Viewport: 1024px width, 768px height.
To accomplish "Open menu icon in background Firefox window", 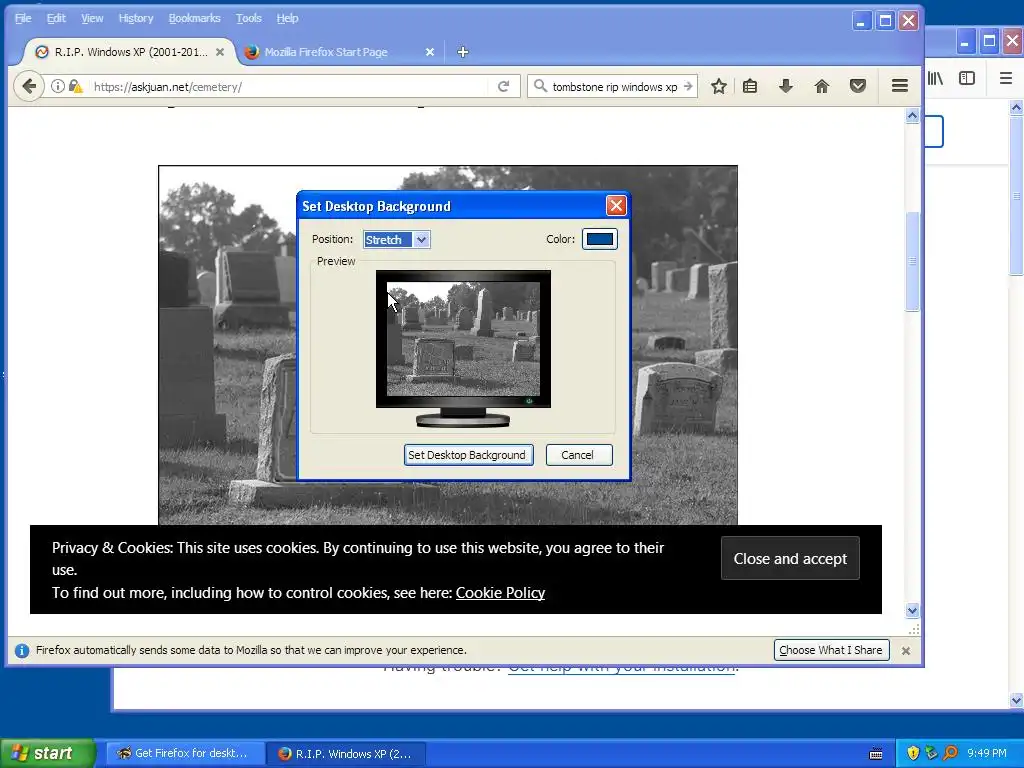I will click(1006, 78).
